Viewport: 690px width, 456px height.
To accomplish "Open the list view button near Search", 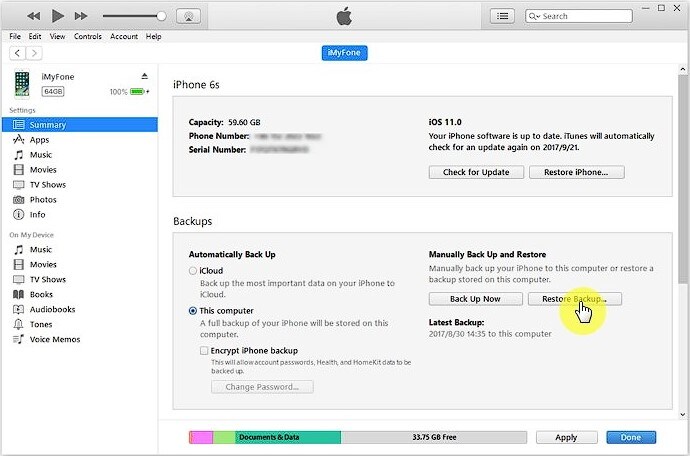I will pyautogui.click(x=502, y=16).
